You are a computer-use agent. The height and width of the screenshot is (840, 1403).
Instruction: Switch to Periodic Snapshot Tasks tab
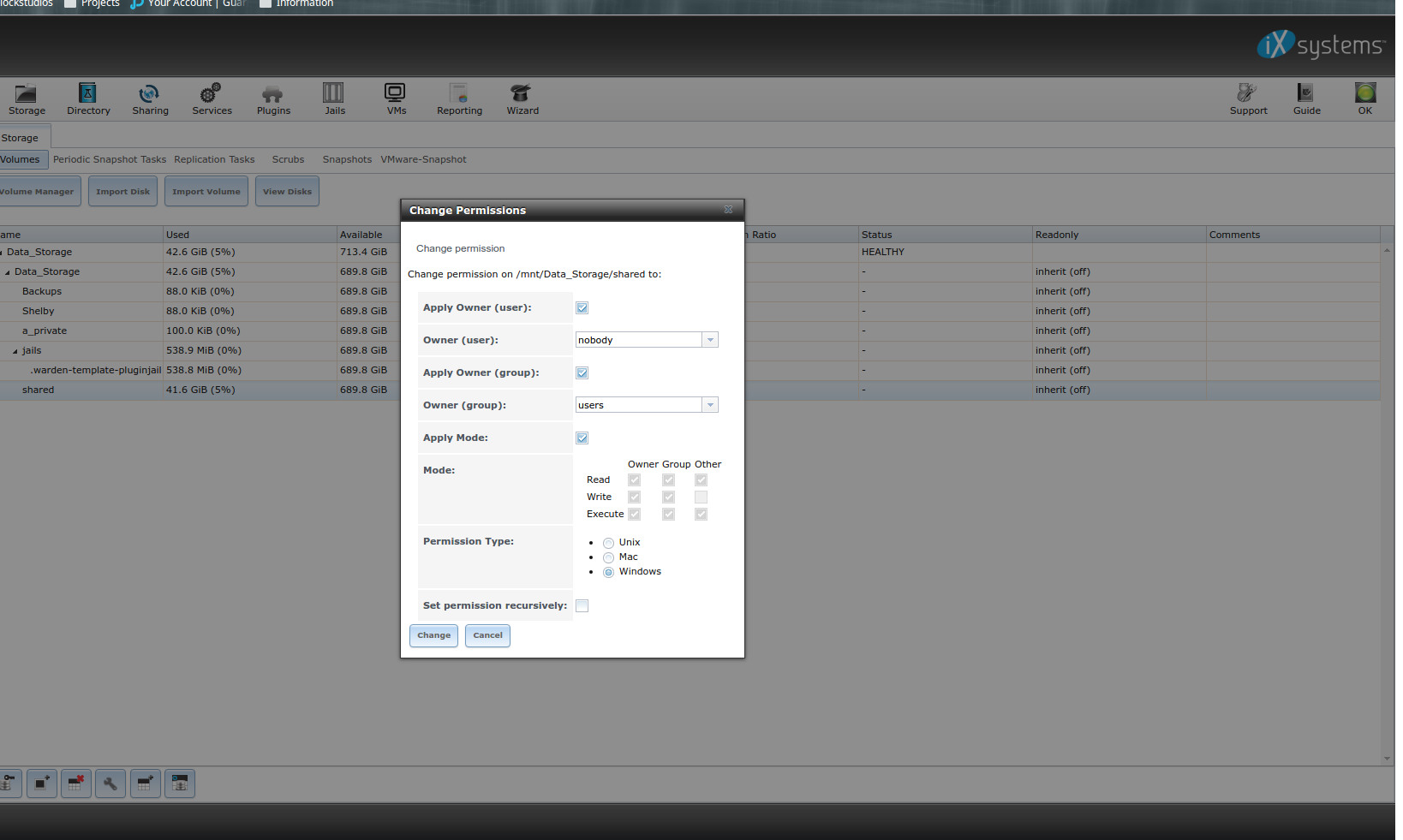tap(110, 159)
